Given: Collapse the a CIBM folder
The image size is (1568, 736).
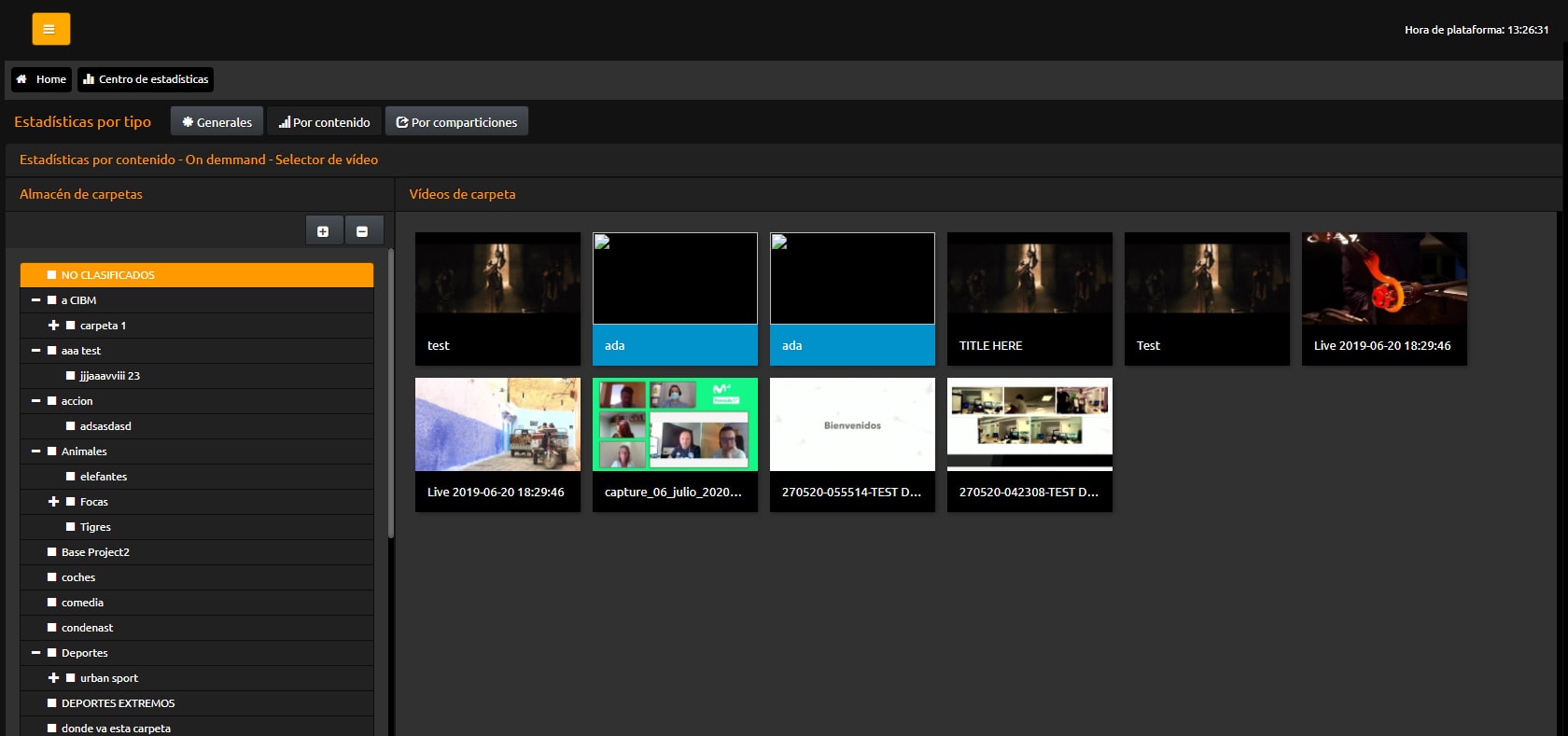Looking at the screenshot, I should 35,300.
